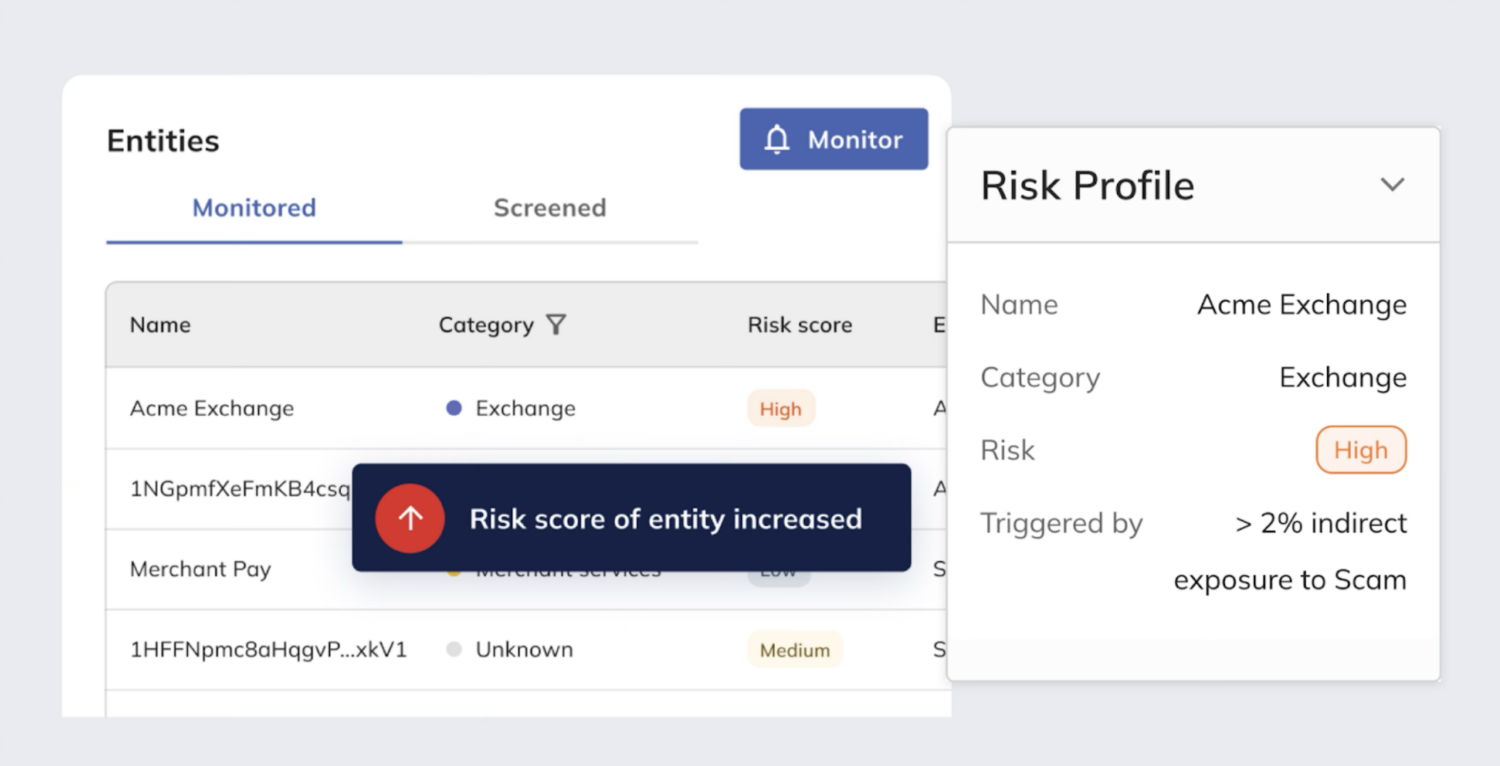Open the Category column filter icon
The image size is (1500, 766).
(556, 325)
